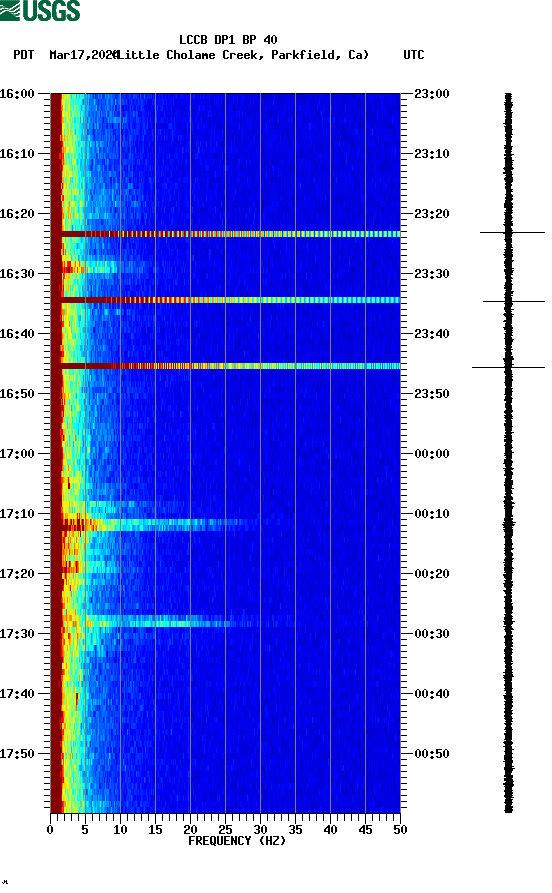Click the 17:10 PDT time label

click(17, 514)
